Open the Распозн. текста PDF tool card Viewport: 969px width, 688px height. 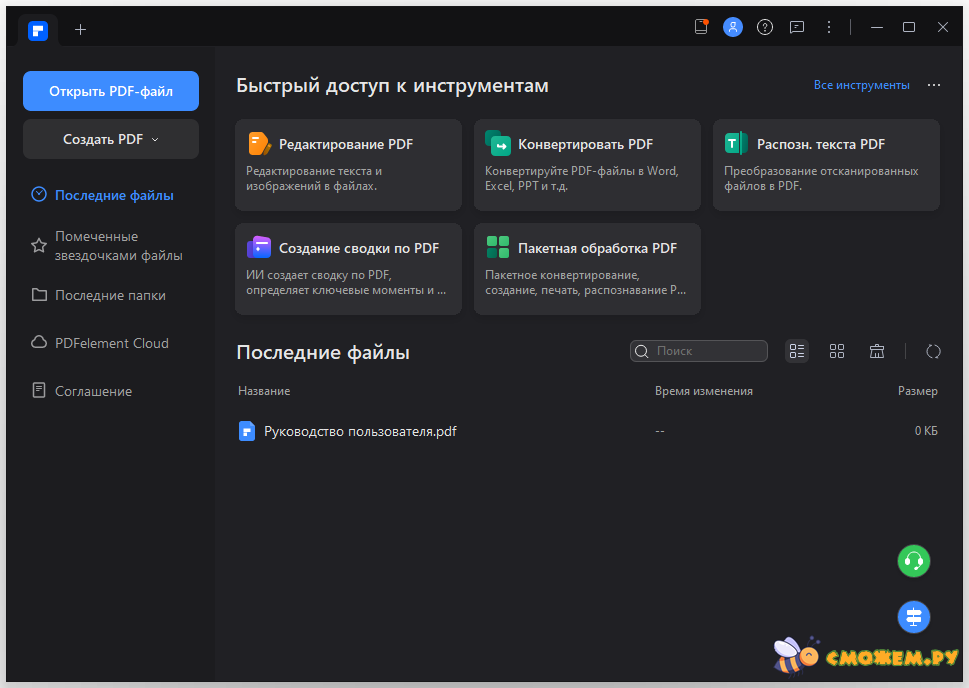click(x=826, y=165)
